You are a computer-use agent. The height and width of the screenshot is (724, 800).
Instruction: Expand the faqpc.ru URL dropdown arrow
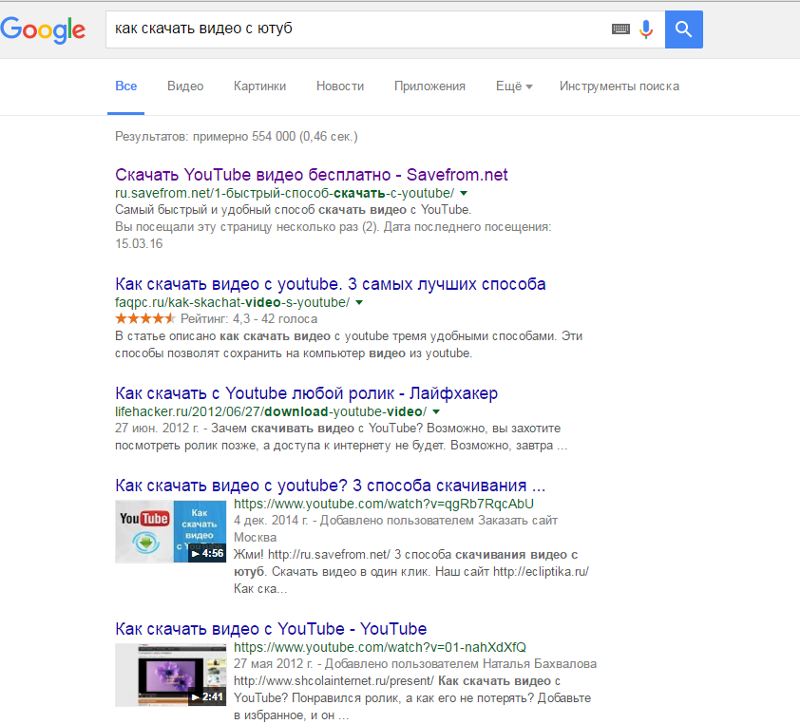pyautogui.click(x=359, y=303)
